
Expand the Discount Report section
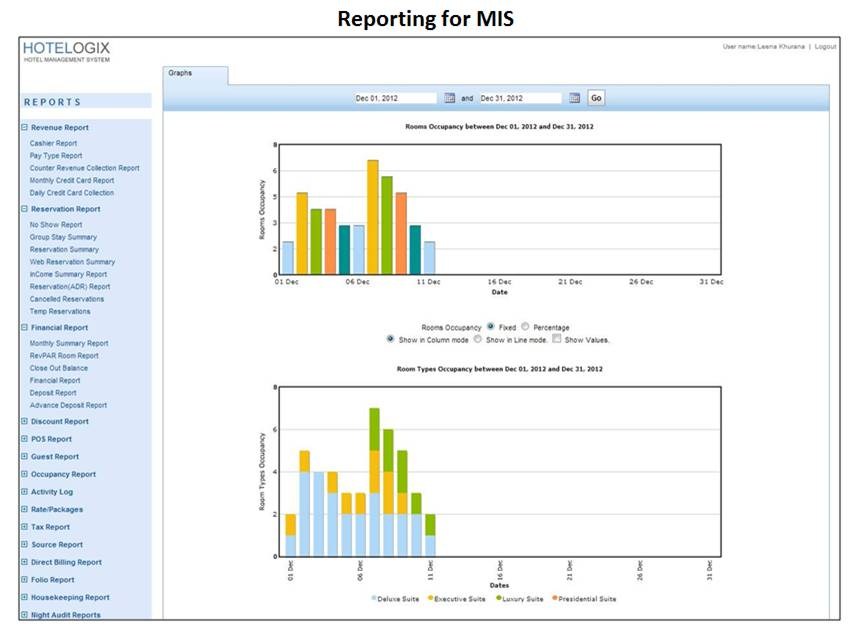[24, 421]
